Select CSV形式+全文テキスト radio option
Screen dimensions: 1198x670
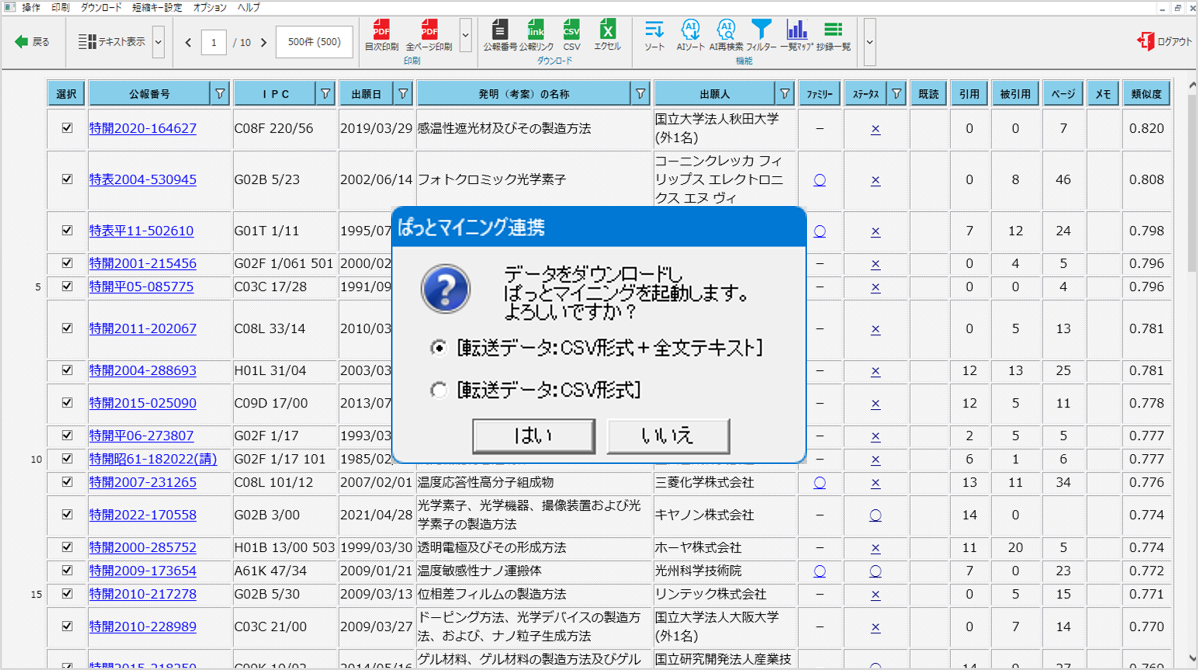click(438, 348)
